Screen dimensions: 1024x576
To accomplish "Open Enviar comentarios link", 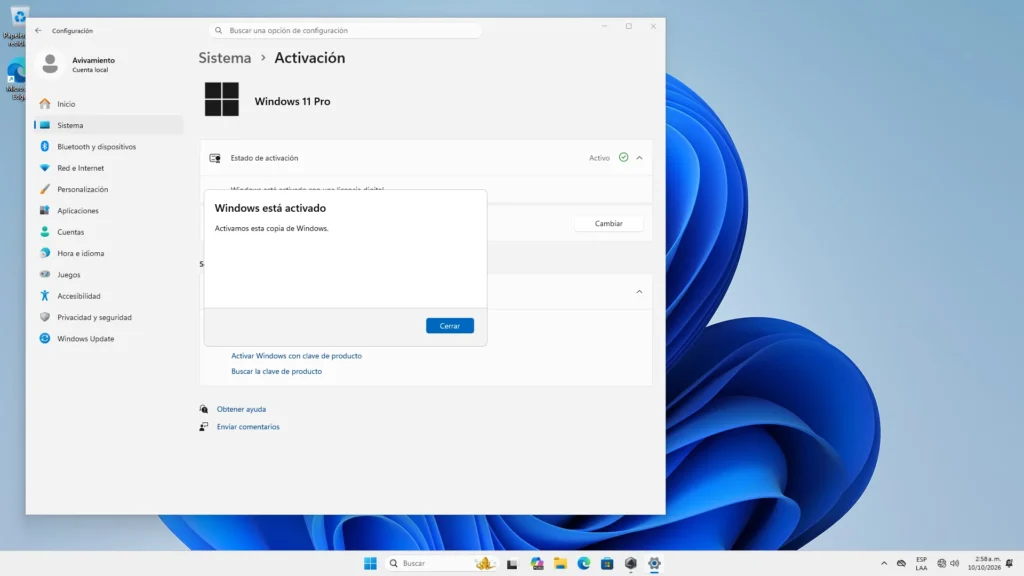I will click(x=248, y=426).
